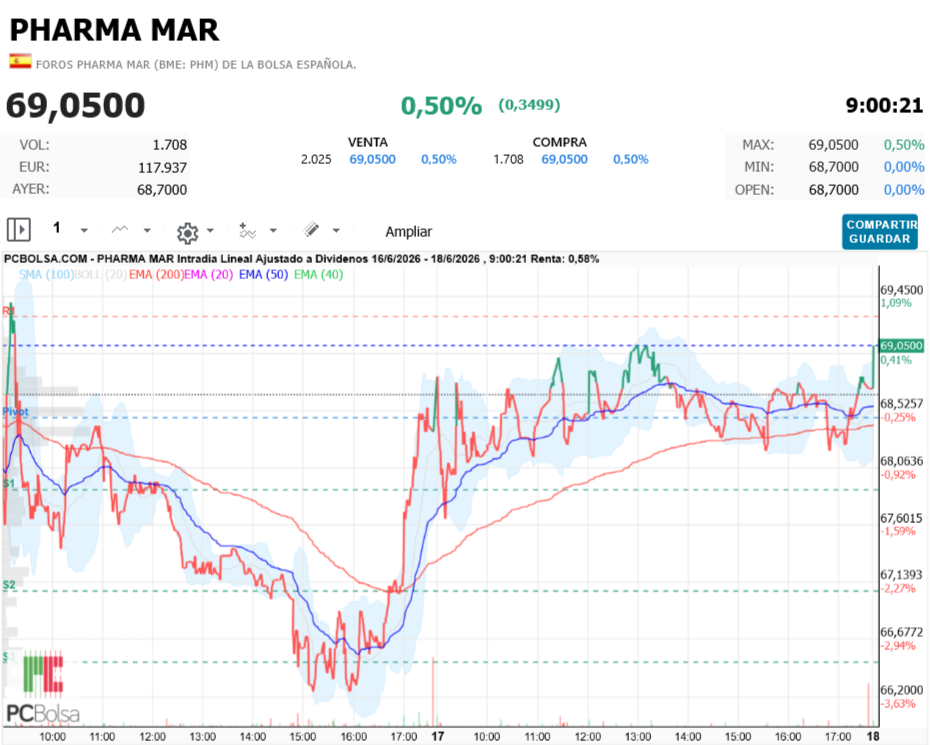Screen dimensions: 930x745
Task: Click the S2 support level label
Action: [x=9, y=585]
